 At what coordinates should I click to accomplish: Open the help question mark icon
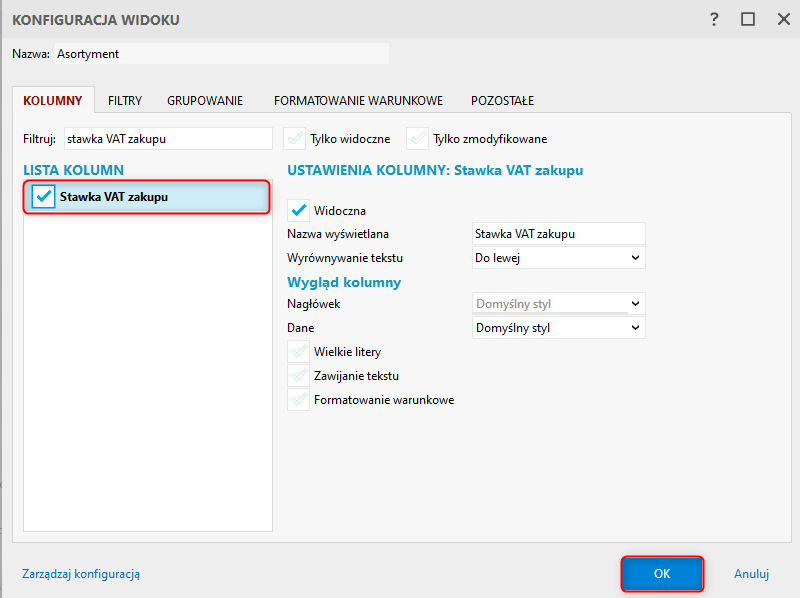tap(714, 19)
